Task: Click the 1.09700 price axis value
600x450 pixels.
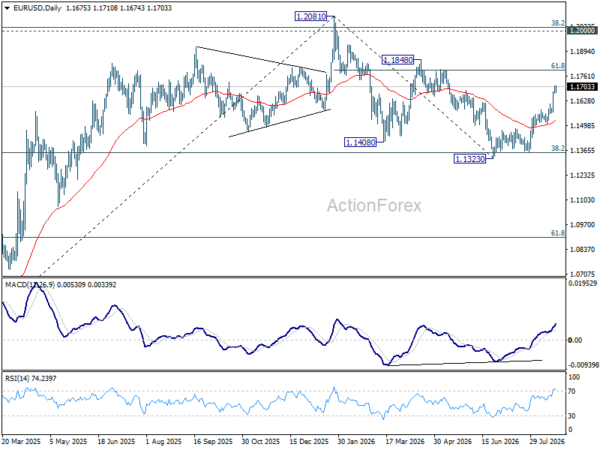Action: pyautogui.click(x=582, y=225)
